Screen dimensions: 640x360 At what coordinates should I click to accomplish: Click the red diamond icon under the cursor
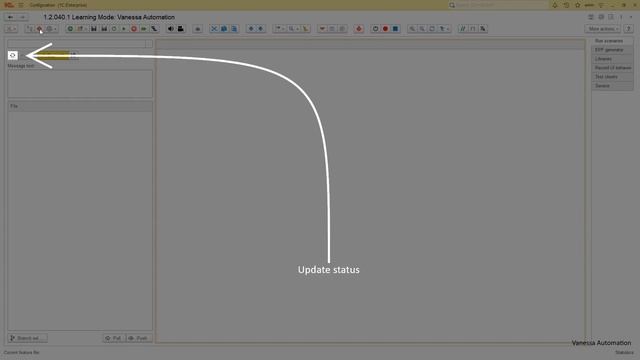[x=40, y=29]
